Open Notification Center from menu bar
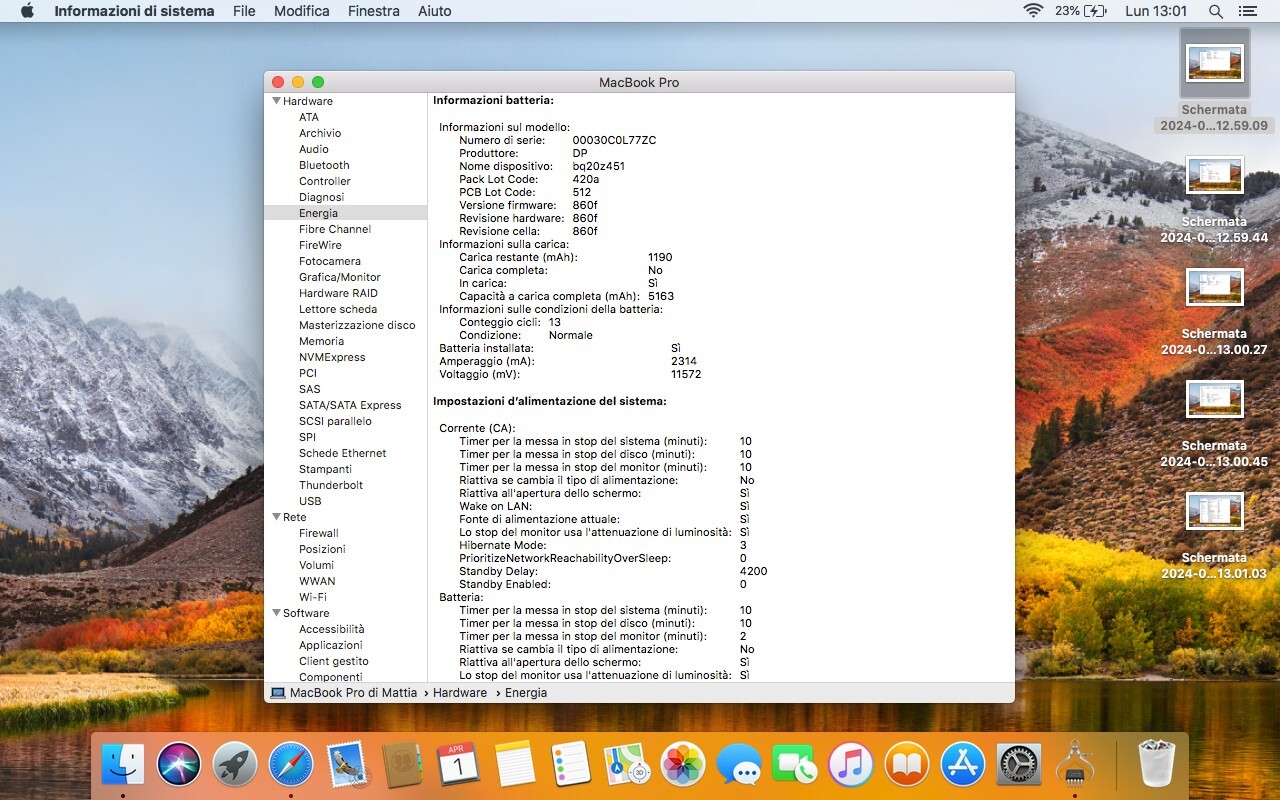The height and width of the screenshot is (800, 1280). (1247, 11)
